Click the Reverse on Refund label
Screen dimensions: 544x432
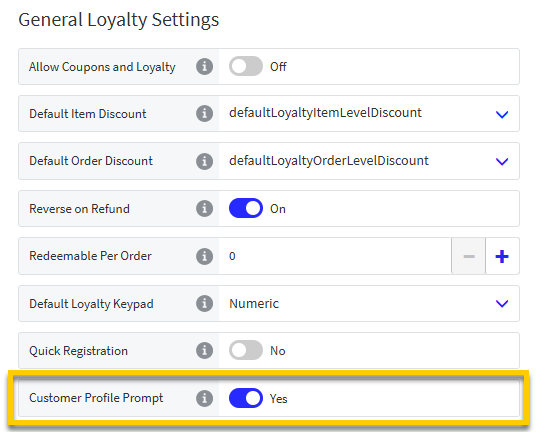click(79, 209)
